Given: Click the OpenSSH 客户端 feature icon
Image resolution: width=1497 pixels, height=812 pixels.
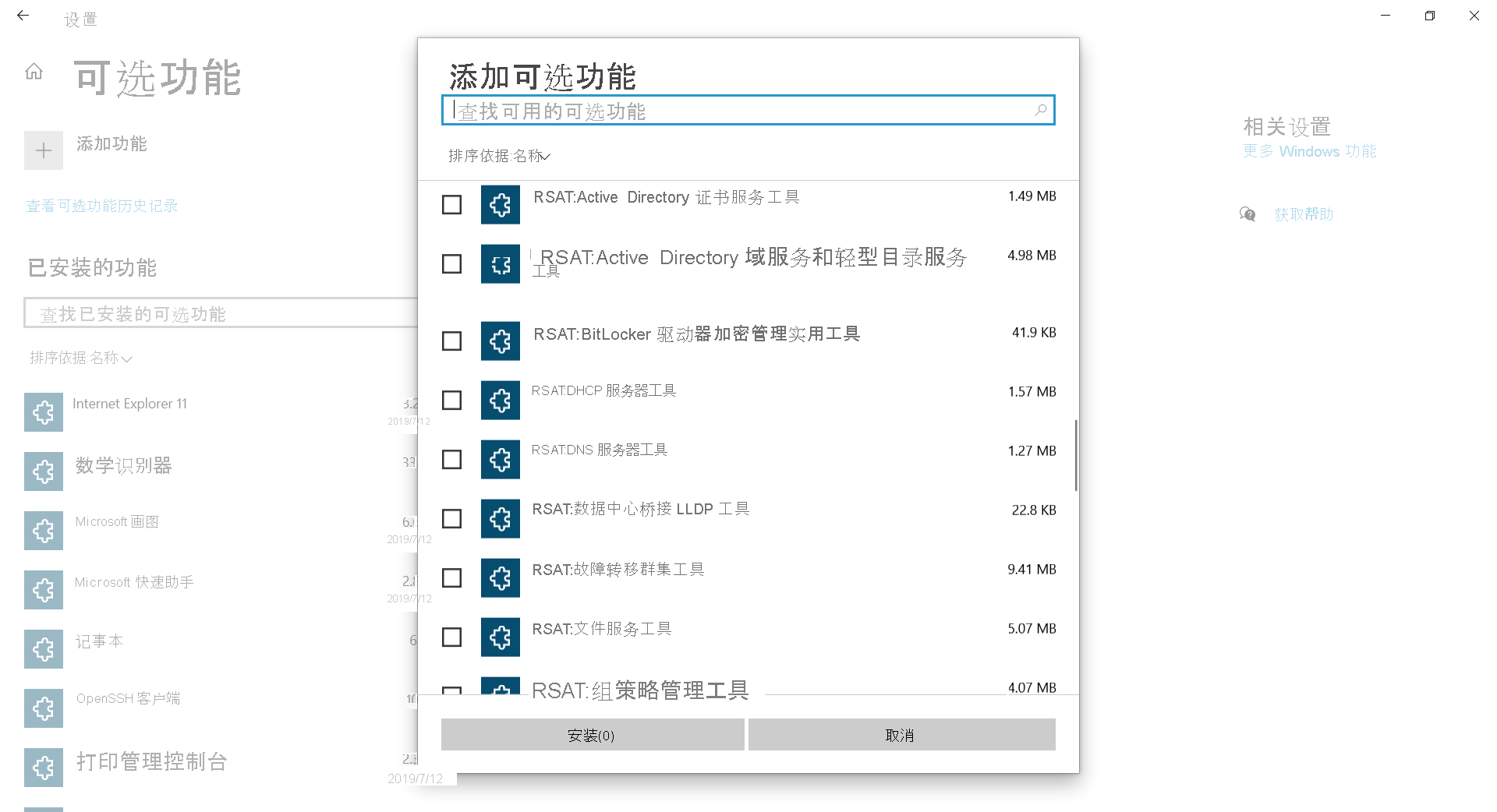Looking at the screenshot, I should [x=44, y=708].
